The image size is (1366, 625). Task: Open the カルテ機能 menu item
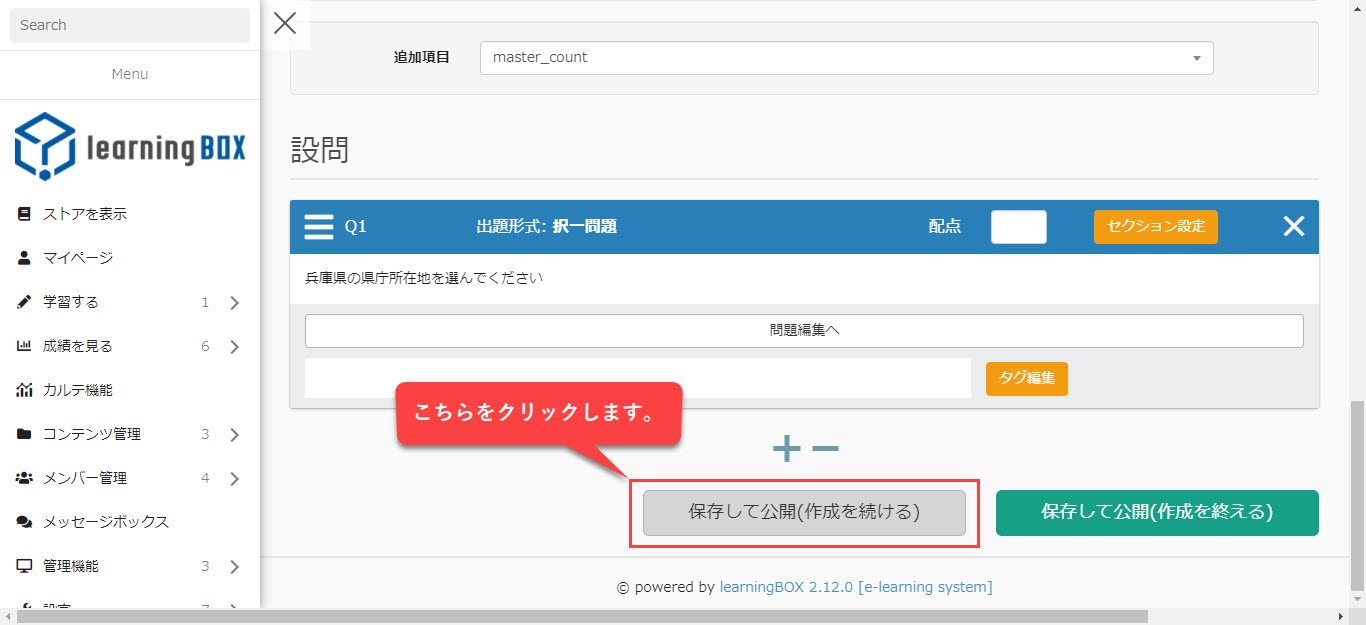(78, 390)
